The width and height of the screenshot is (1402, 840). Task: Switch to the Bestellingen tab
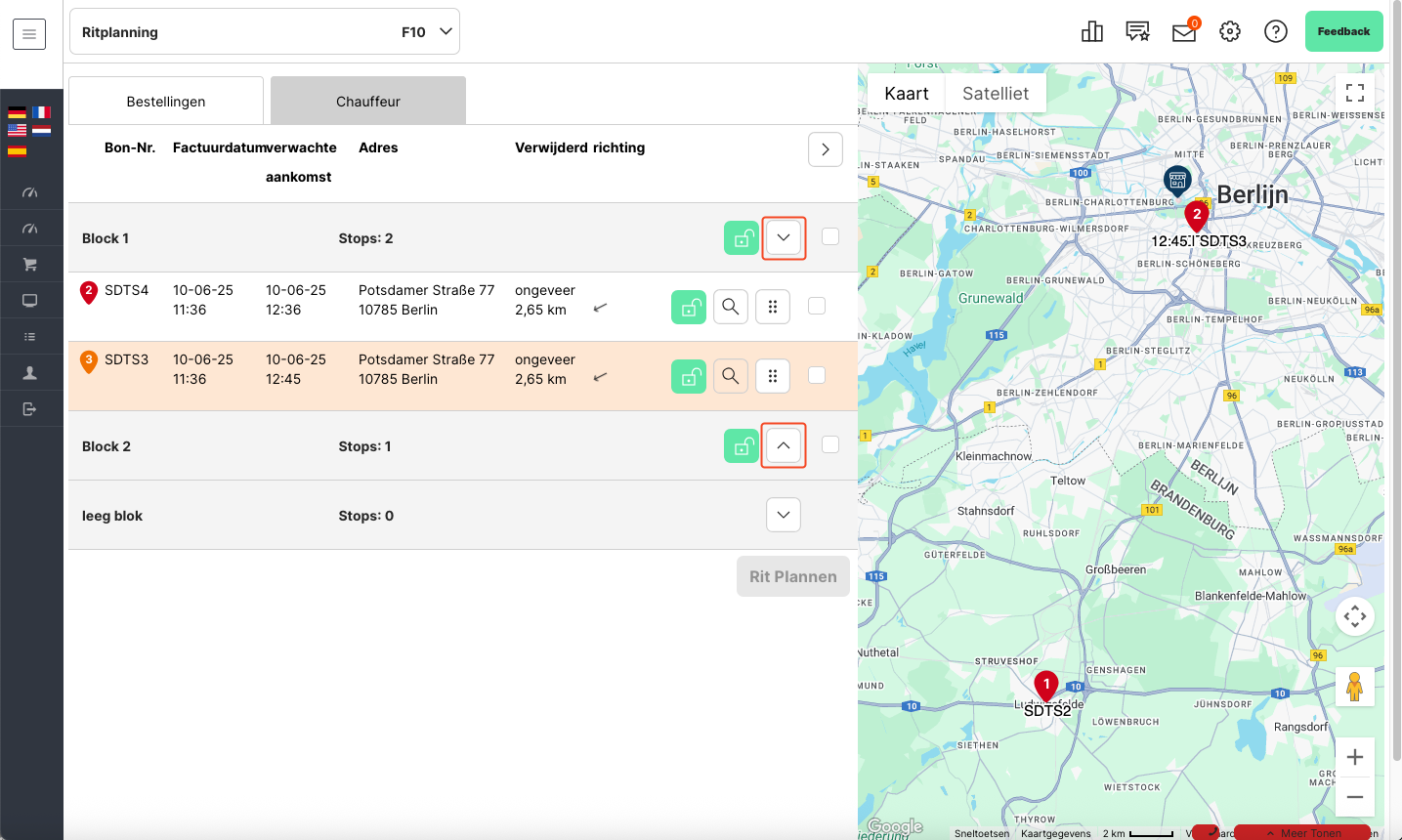click(x=166, y=101)
